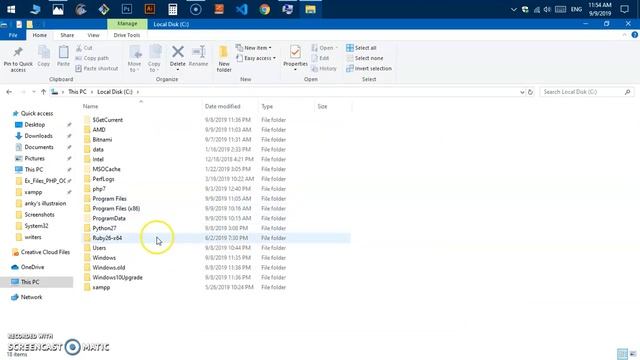The image size is (640, 360).
Task: Open New item dropdown
Action: (254, 48)
